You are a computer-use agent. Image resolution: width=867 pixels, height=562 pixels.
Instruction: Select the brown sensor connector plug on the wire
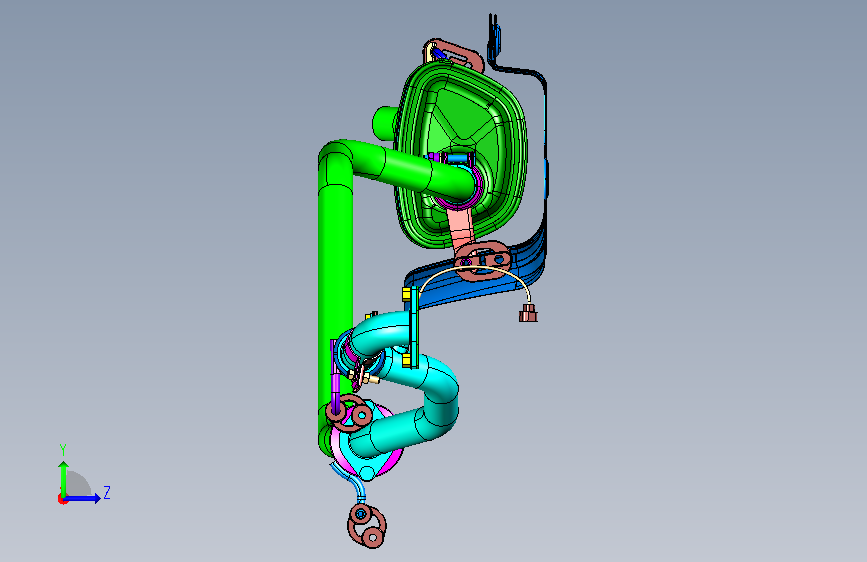[x=528, y=313]
